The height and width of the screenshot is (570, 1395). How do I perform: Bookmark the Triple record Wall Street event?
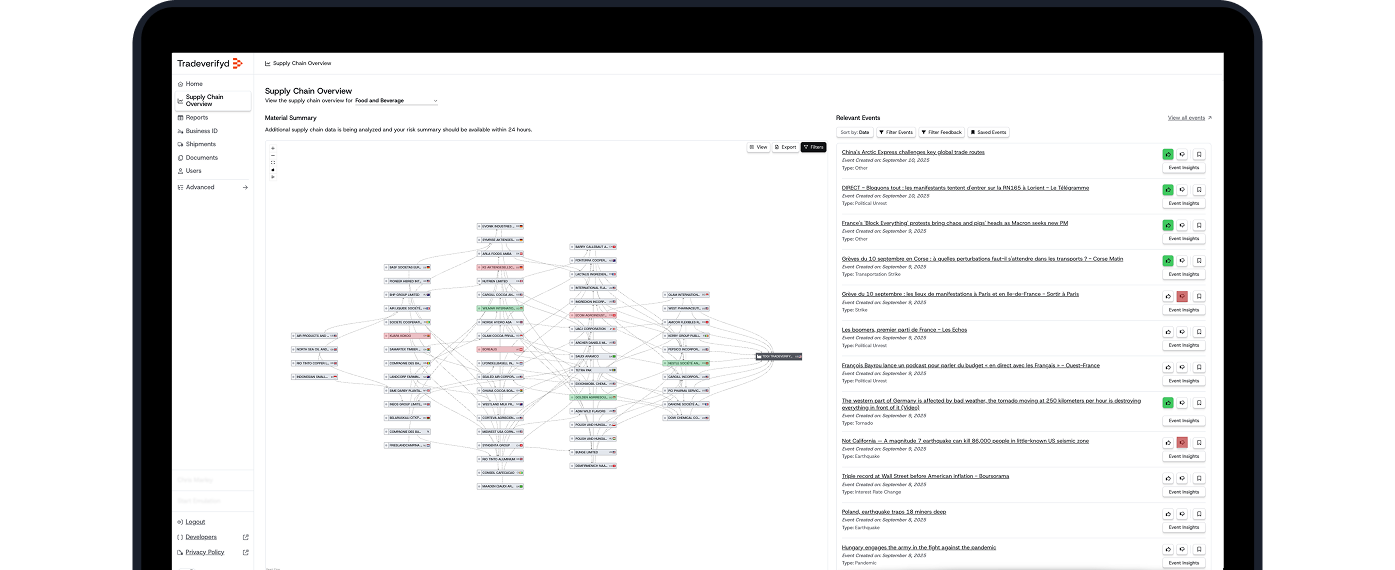[1199, 478]
